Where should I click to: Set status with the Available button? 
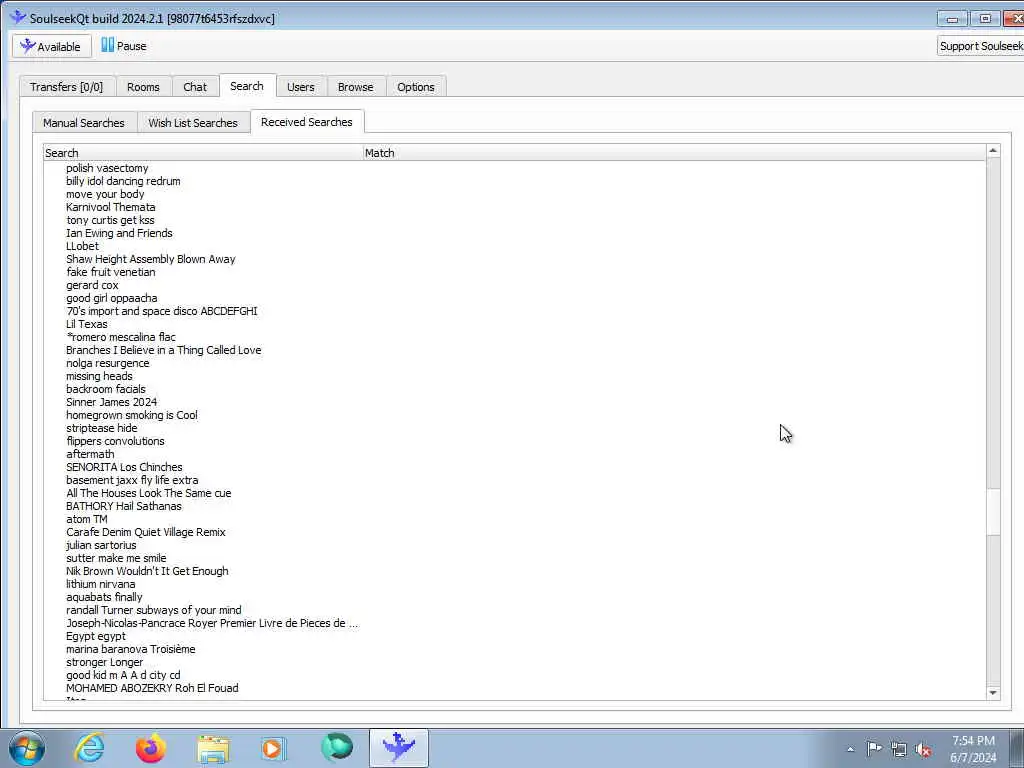pos(52,46)
